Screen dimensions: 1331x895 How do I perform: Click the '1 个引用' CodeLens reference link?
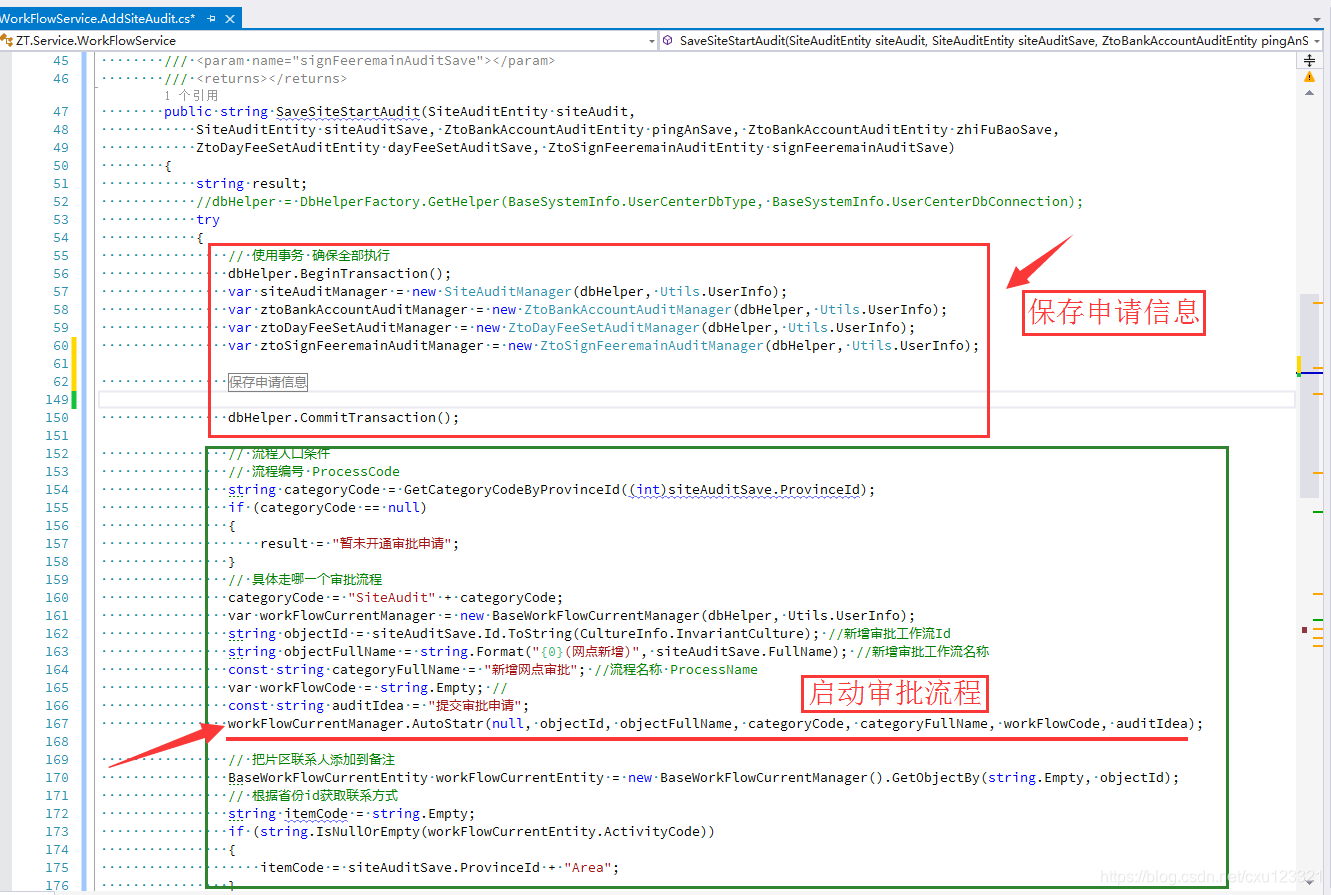191,95
